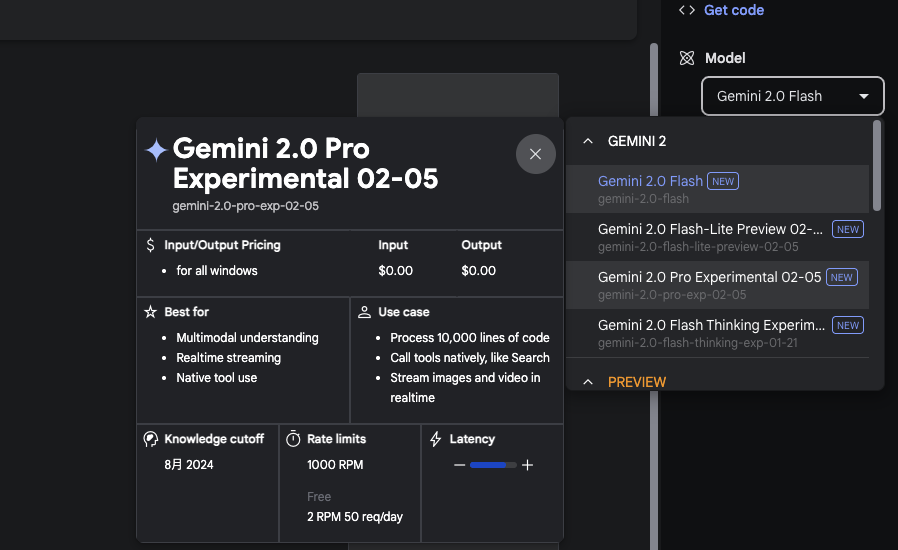
Task: Click the gemini-2.0-pro-exp-02-05 model ID text
Action: (246, 206)
